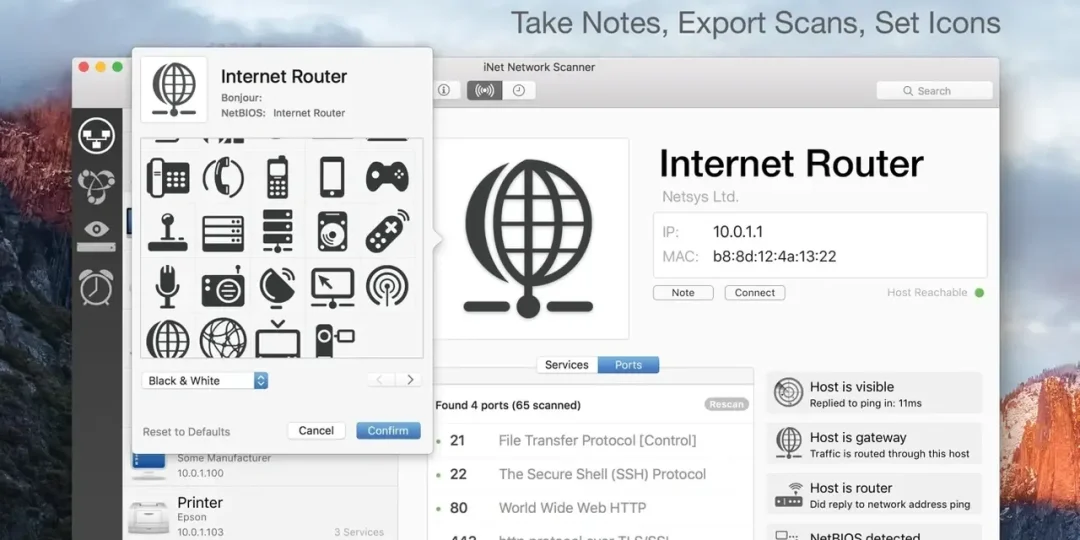Viewport: 1080px width, 540px height.
Task: Go to next icon page arrow
Action: tap(408, 380)
